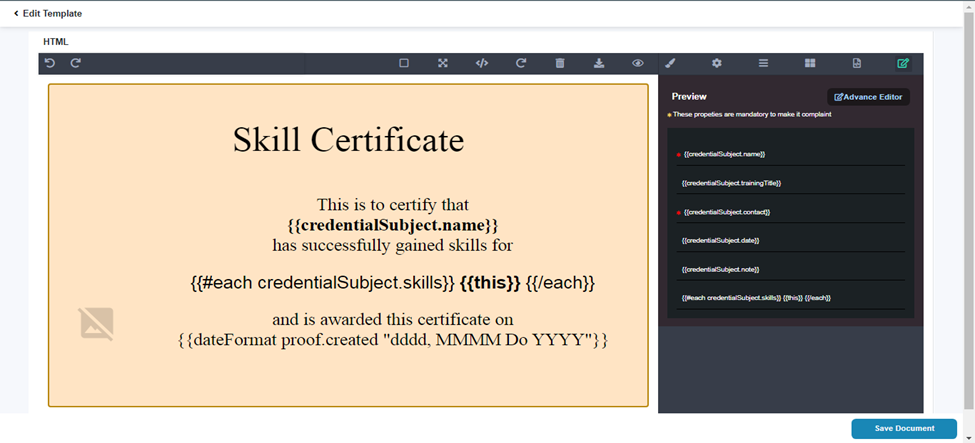This screenshot has width=975, height=443.
Task: Open the code view icon
Action: pyautogui.click(x=481, y=63)
